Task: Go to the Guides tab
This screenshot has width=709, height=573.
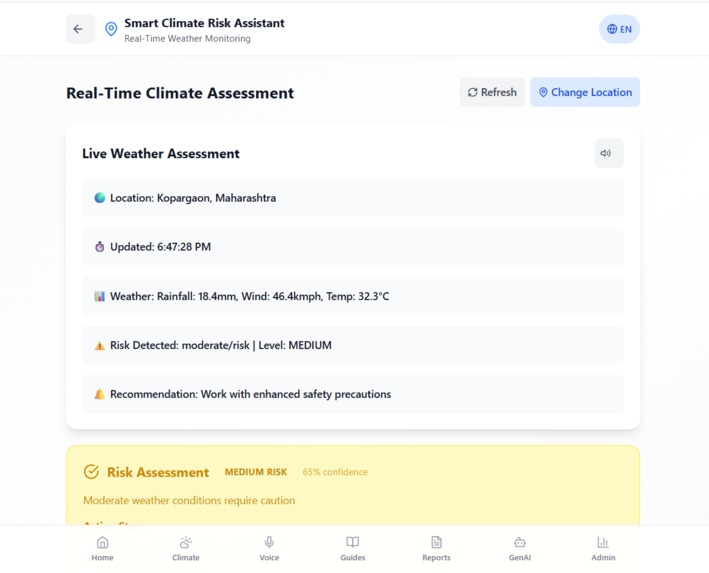Action: coord(353,549)
